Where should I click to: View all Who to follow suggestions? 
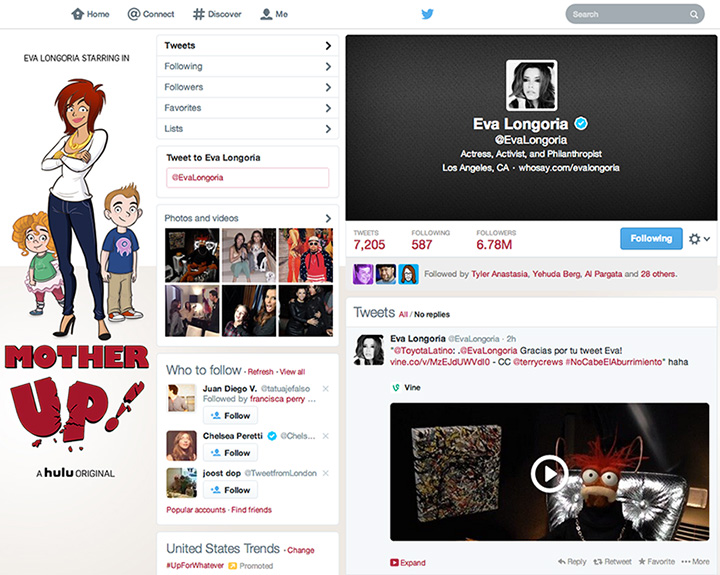(292, 372)
